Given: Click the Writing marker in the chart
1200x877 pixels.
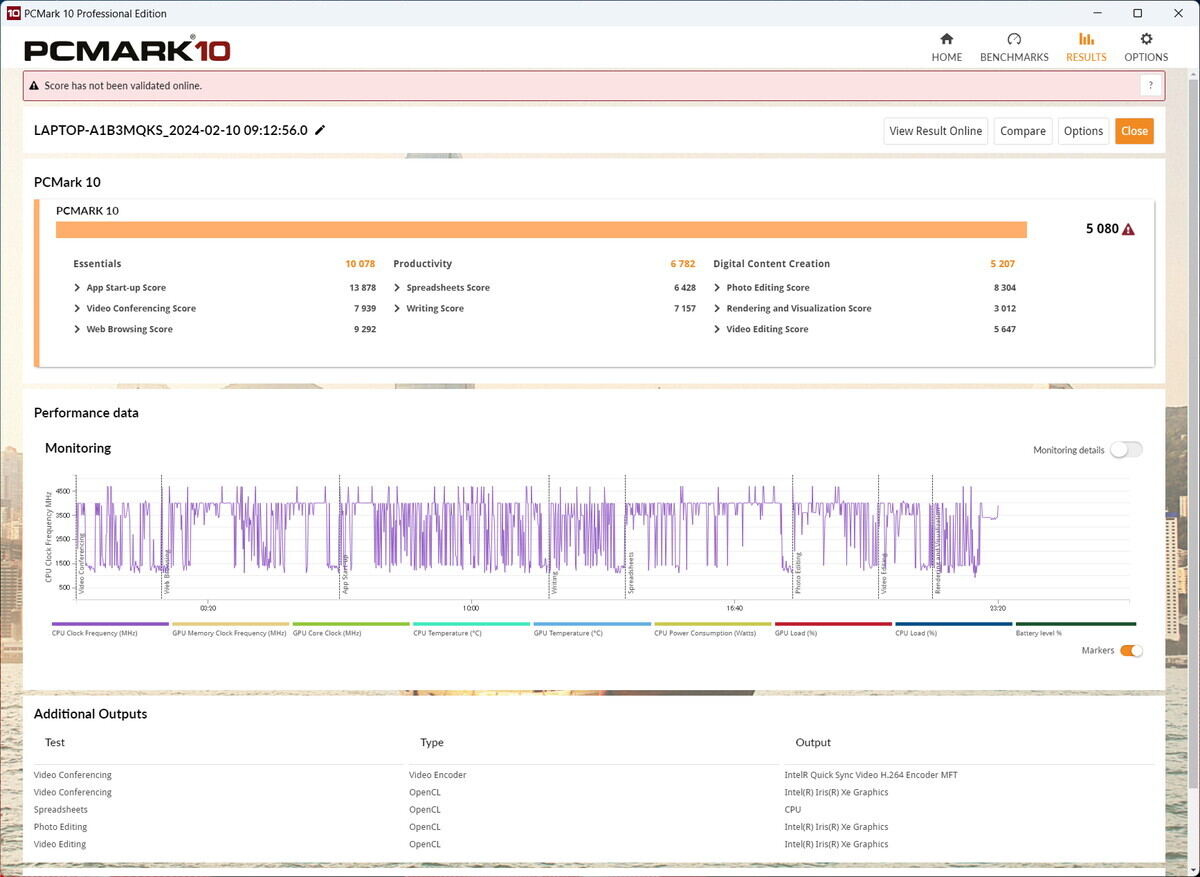Looking at the screenshot, I should 555,584.
